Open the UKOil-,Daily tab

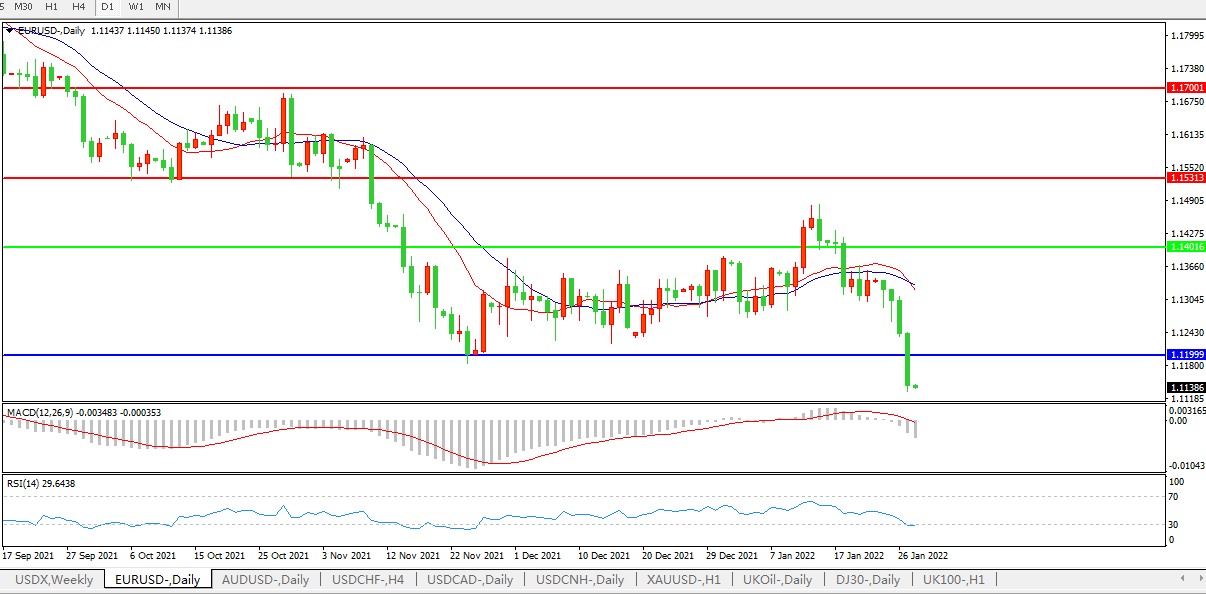click(x=778, y=580)
